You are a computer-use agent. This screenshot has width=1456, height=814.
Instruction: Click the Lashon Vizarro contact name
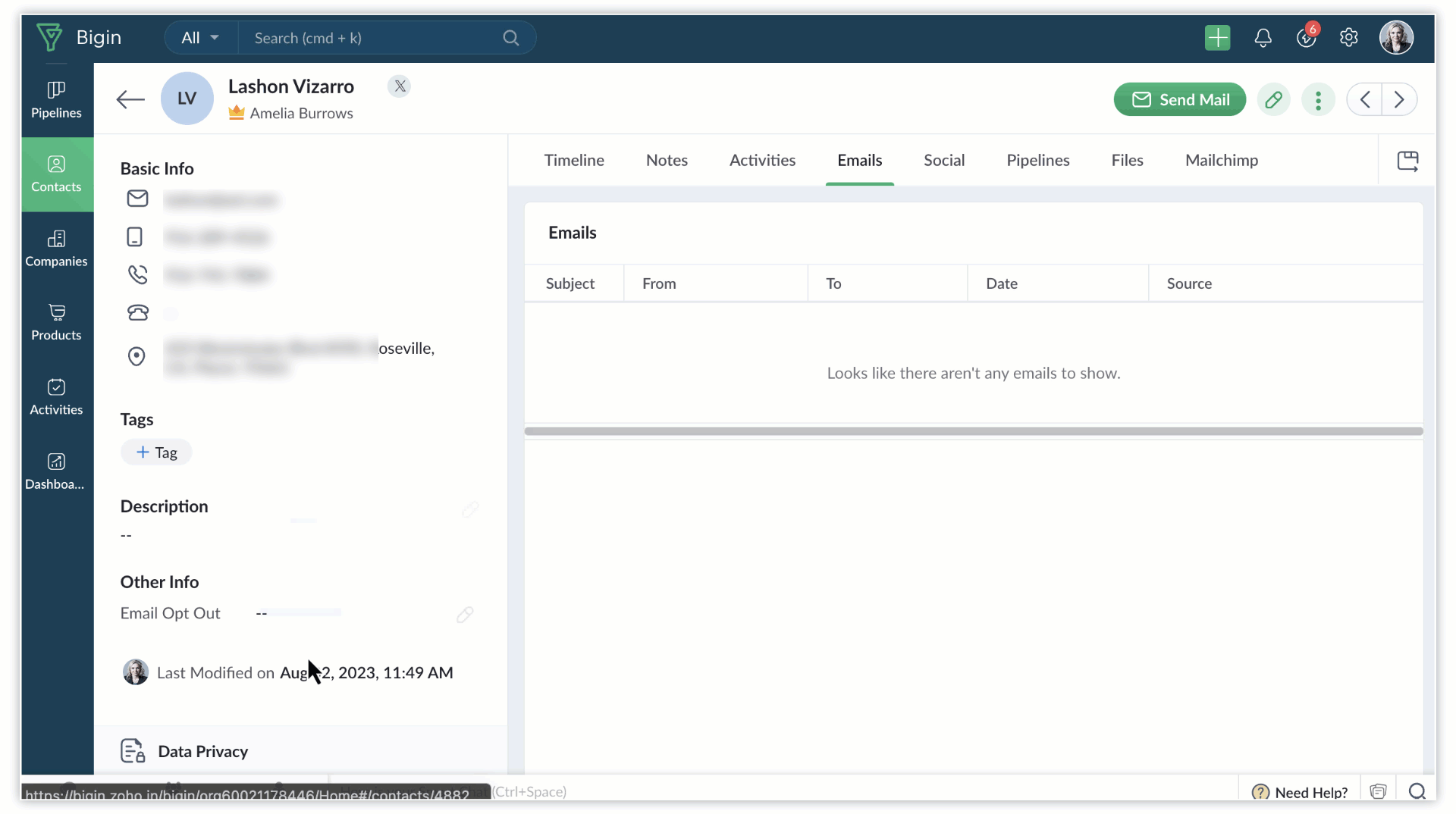pyautogui.click(x=290, y=86)
